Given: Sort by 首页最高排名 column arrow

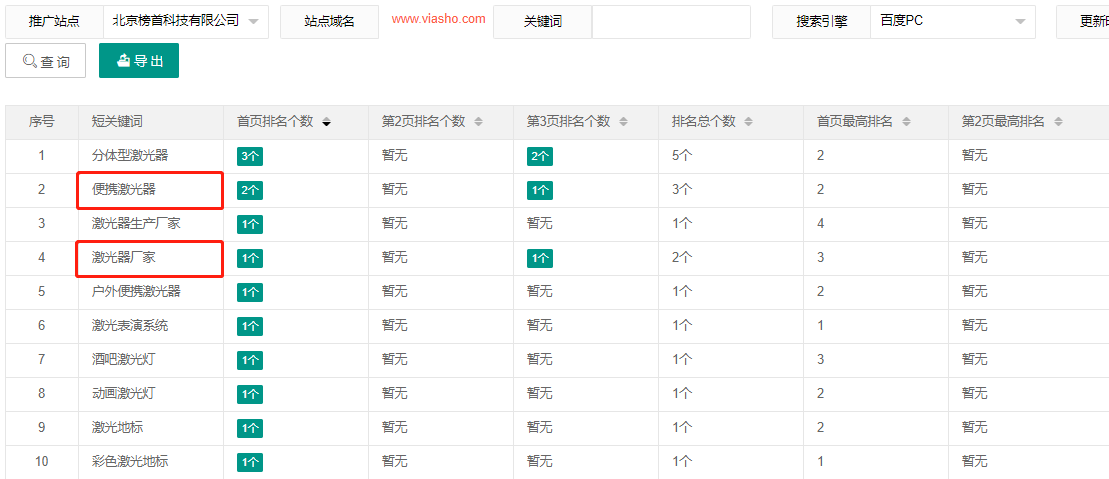Looking at the screenshot, I should point(905,122).
